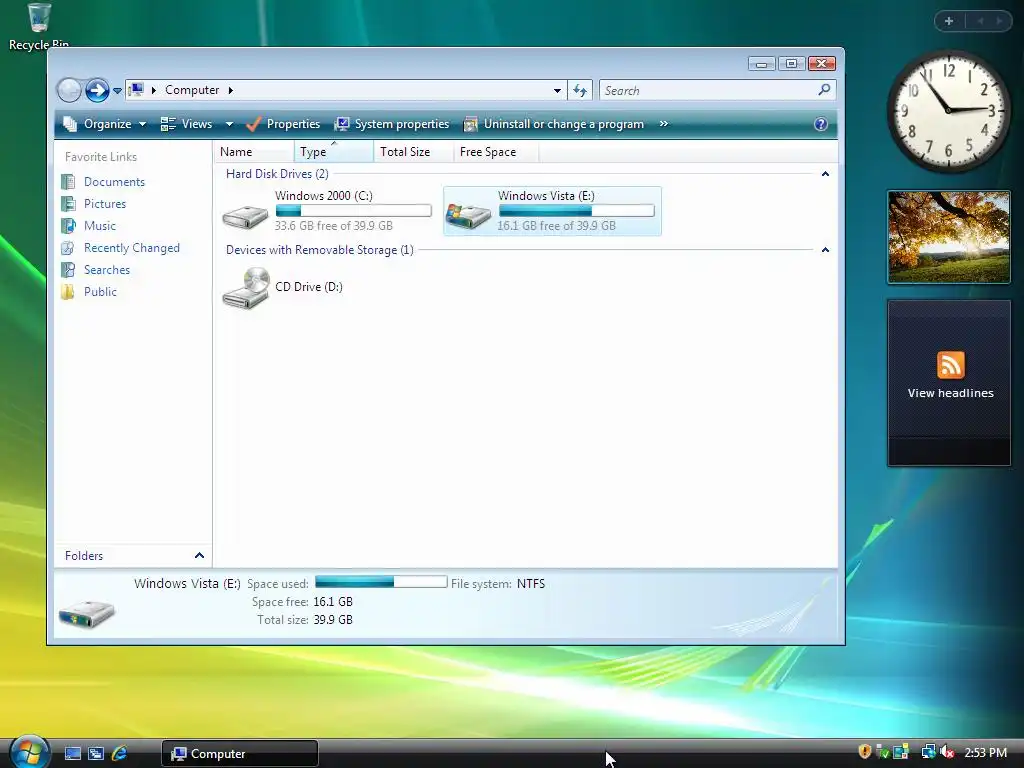The image size is (1024, 768).
Task: Click the taskbar clock showing 2:53 PM
Action: coord(985,753)
